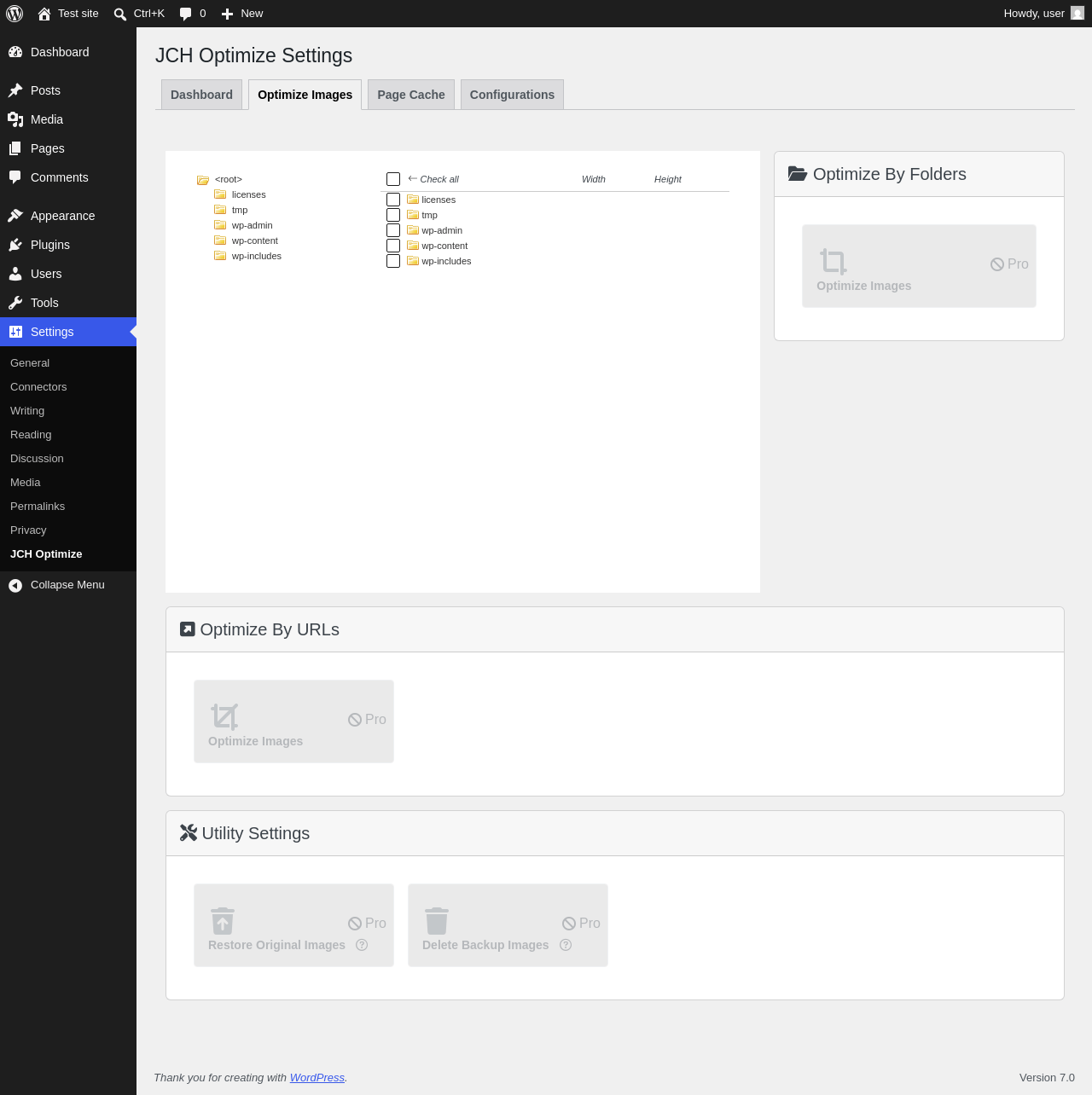Viewport: 1092px width, 1095px height.
Task: Click the wp-admin folder icon in left tree
Action: tap(220, 225)
